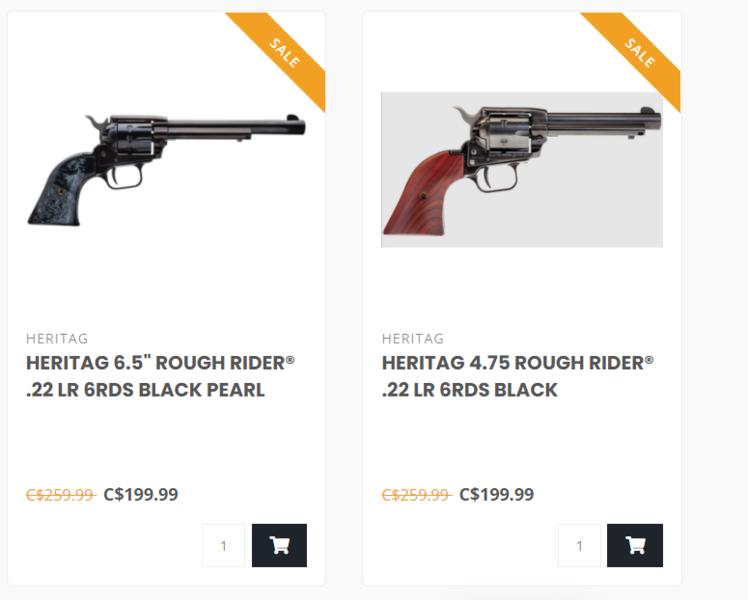Click the HERITAG brand label above the 4.75 revolver
Viewport: 748px width, 600px height.
pyautogui.click(x=412, y=339)
